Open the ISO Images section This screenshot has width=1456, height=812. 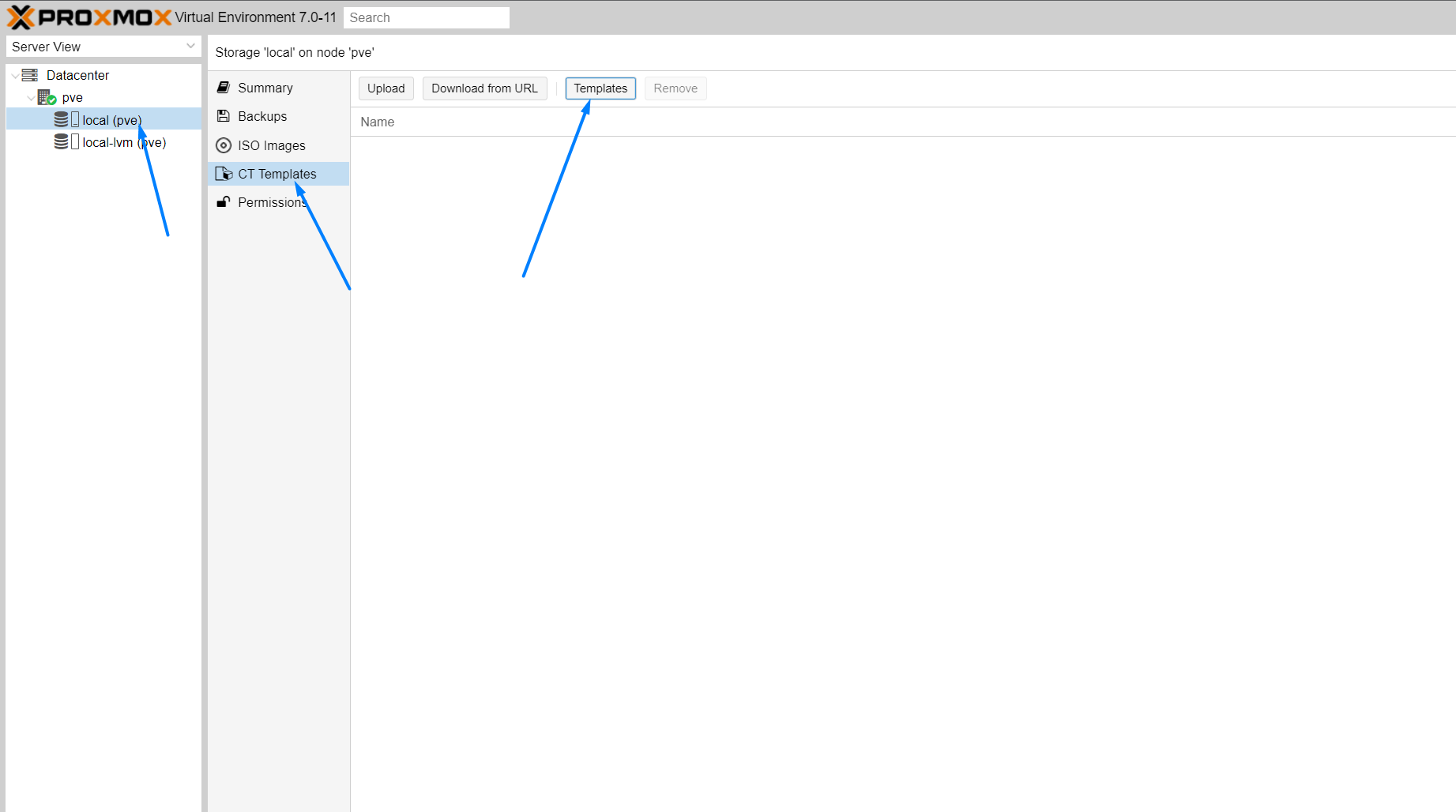[x=279, y=145]
